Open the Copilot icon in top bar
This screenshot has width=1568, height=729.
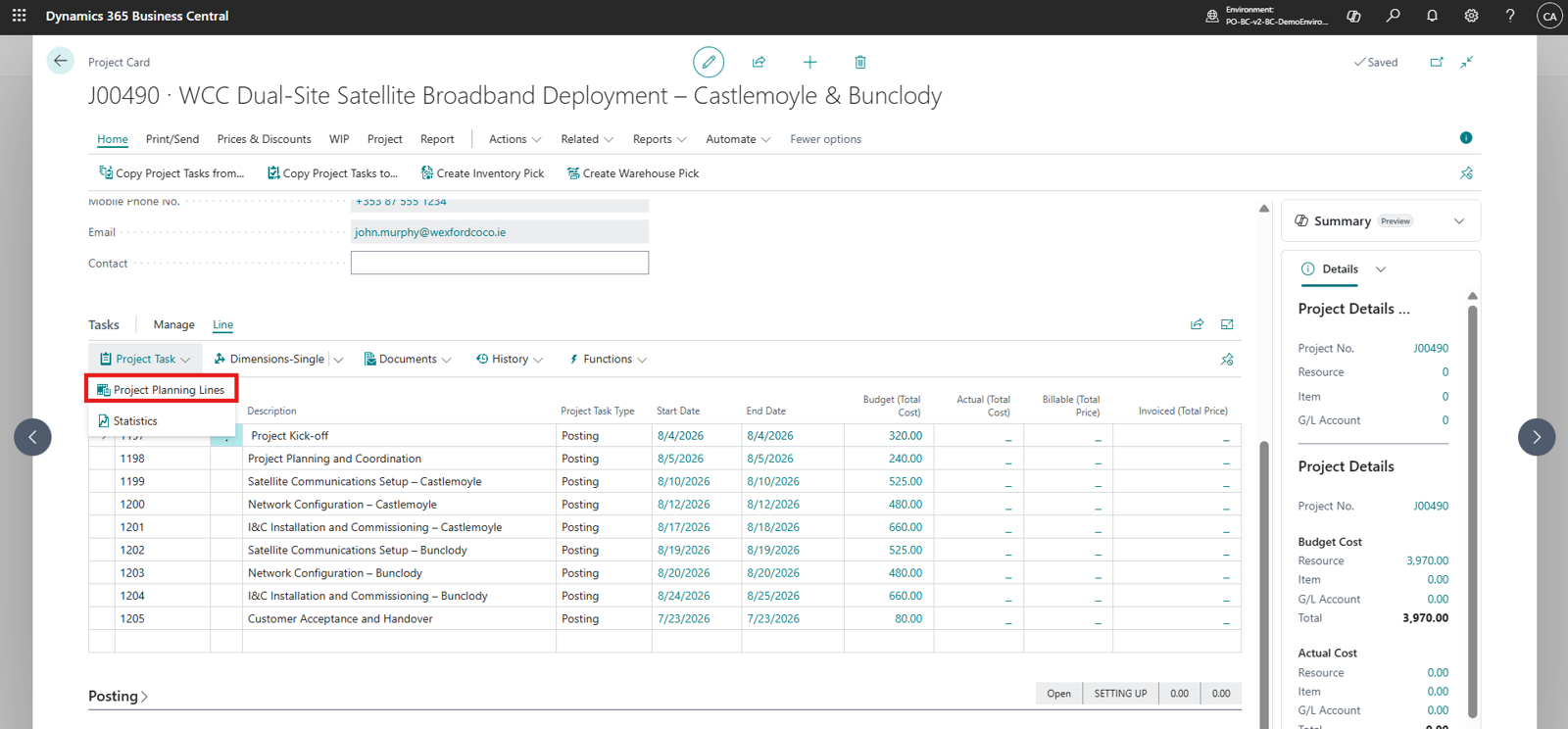tap(1353, 16)
